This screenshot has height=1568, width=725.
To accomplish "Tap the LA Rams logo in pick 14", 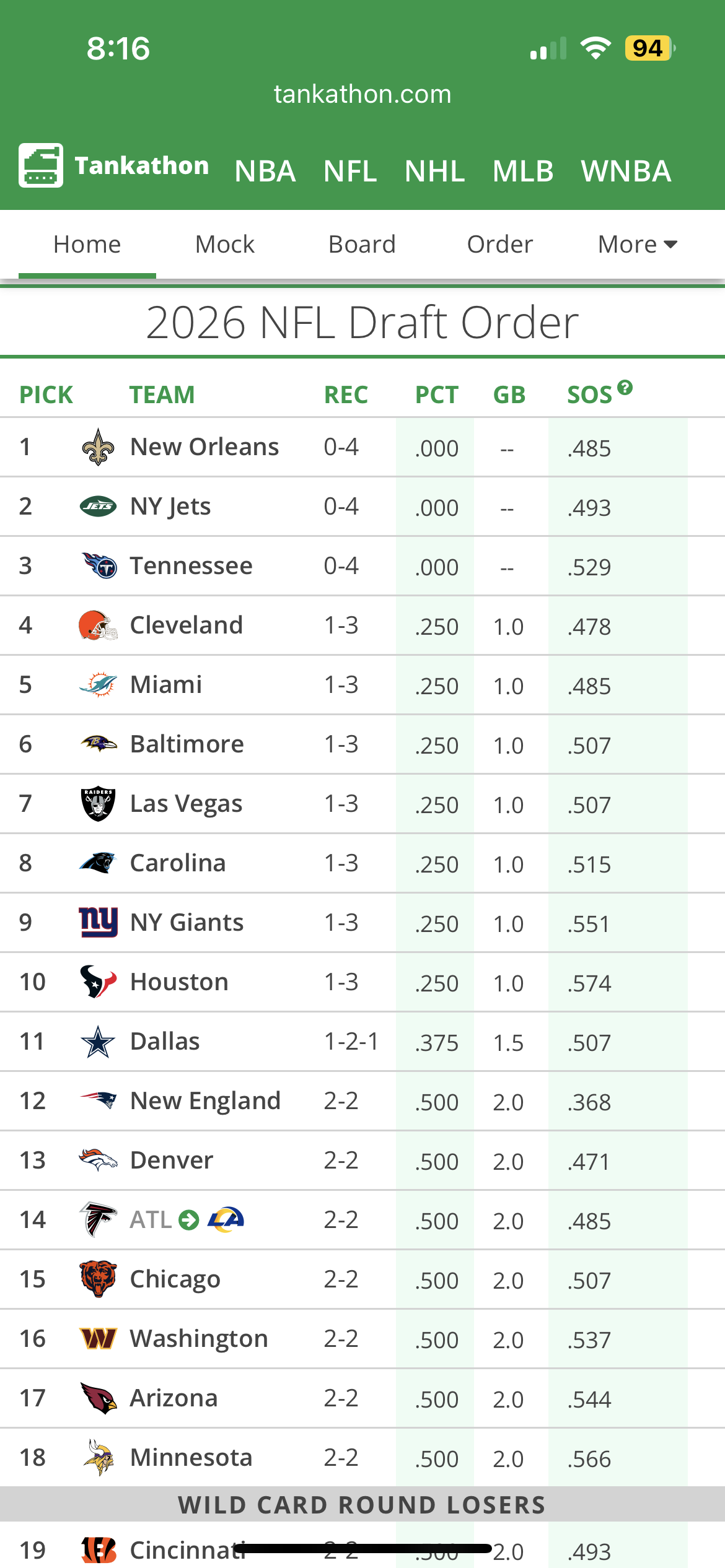I will coord(226,1220).
